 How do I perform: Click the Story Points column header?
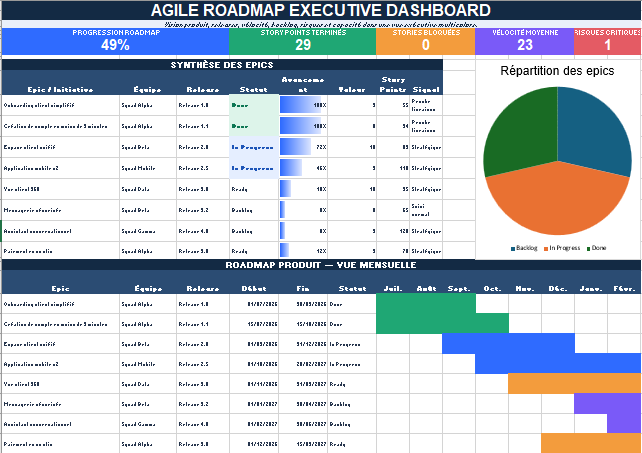pos(393,84)
